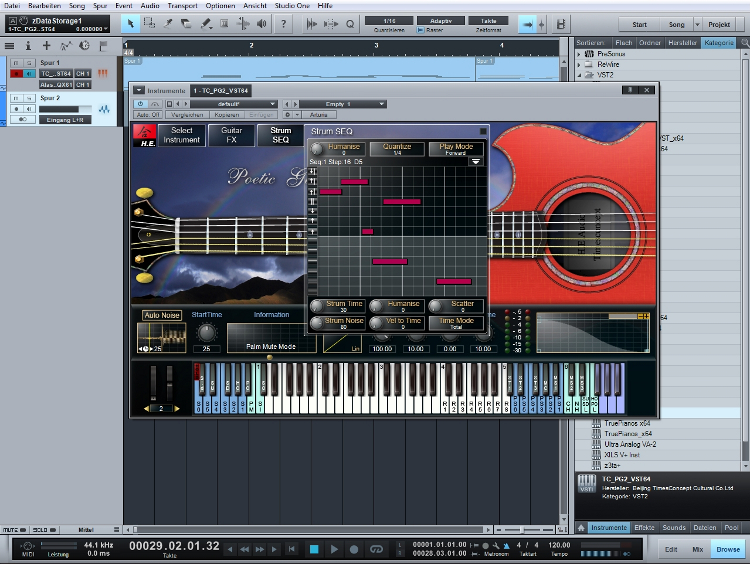Select the Paint pencil tool
750x564 pixels.
(206, 23)
